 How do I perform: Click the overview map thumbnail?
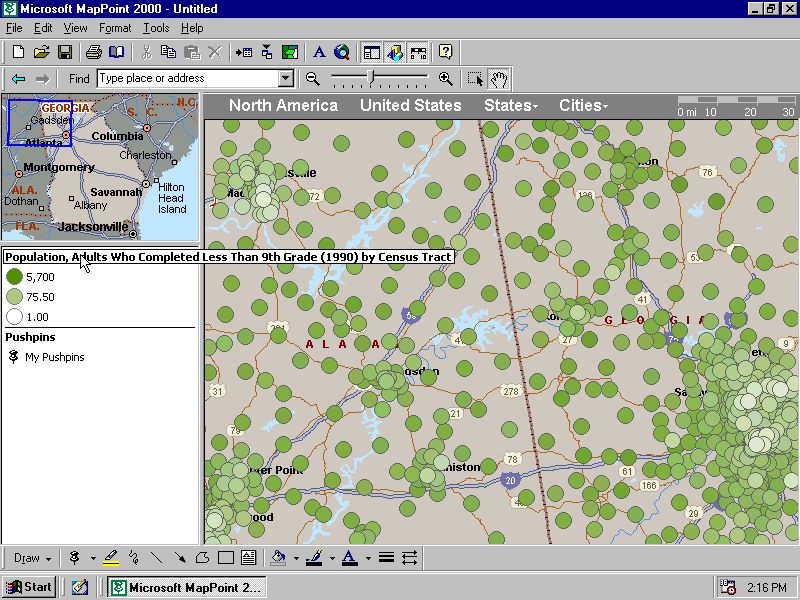point(100,167)
